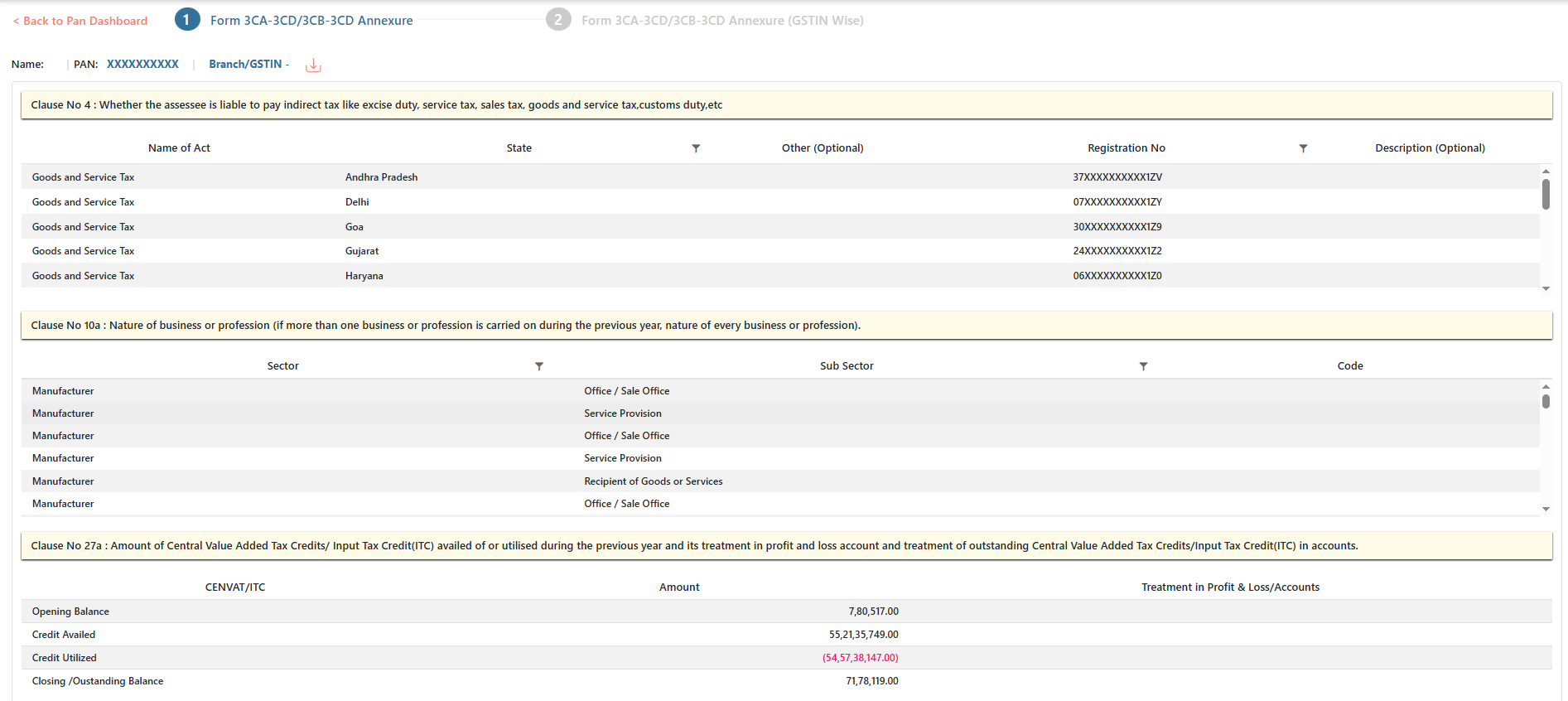This screenshot has width=1568, height=701.
Task: Click registration number 24XXXXXXXXXX1Z2
Action: 1117,251
